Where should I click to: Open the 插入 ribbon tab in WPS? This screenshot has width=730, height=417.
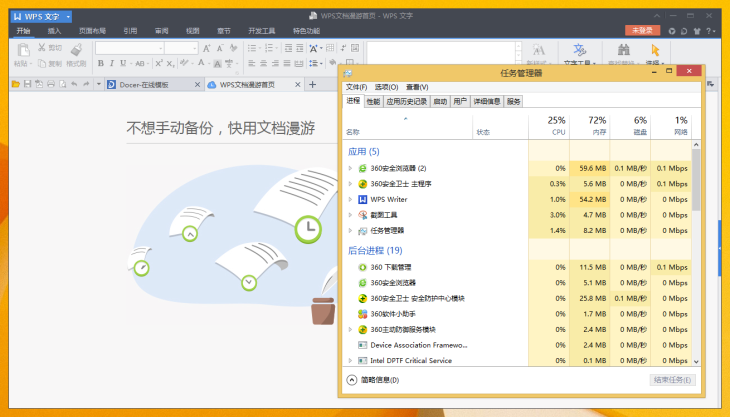click(x=54, y=31)
